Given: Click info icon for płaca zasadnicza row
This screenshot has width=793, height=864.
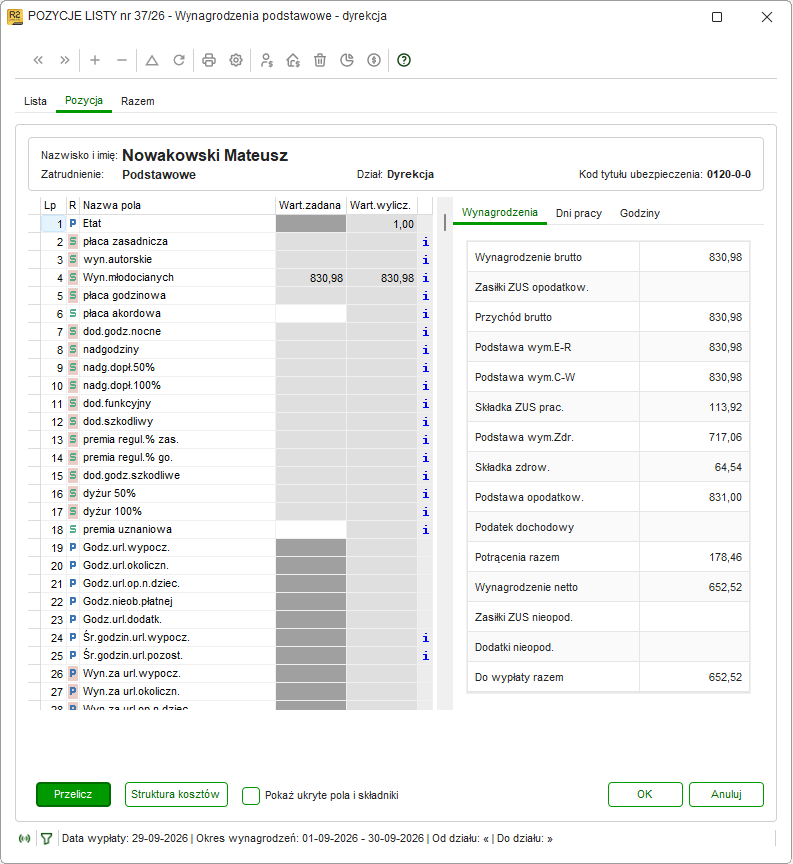Looking at the screenshot, I should coord(425,242).
